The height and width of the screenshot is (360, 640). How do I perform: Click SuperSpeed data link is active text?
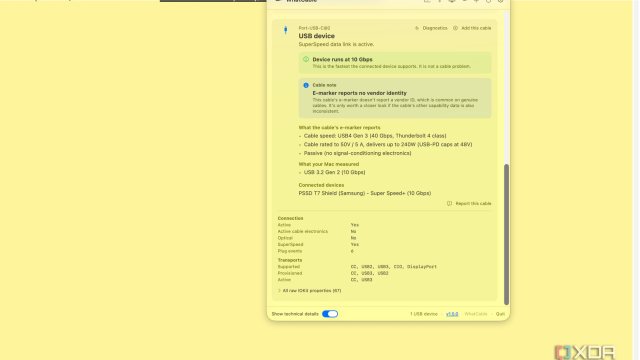(336, 44)
